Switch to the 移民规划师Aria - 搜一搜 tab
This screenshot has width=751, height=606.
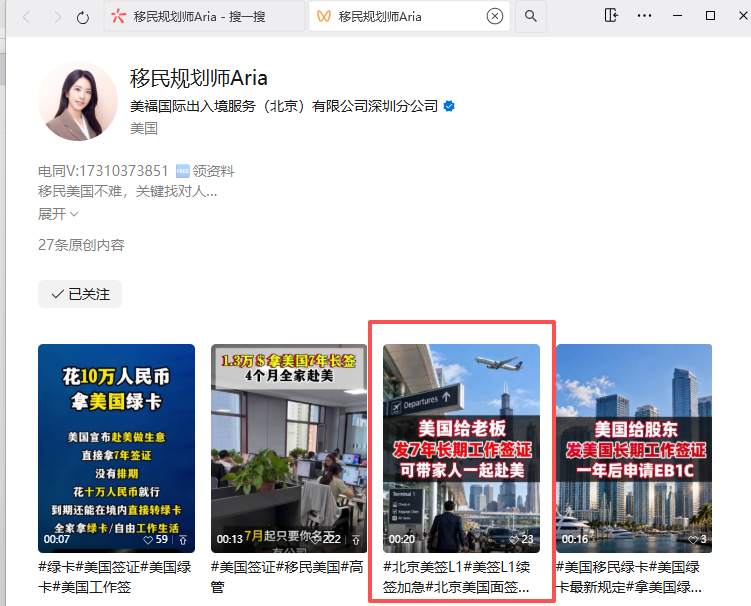pyautogui.click(x=205, y=17)
